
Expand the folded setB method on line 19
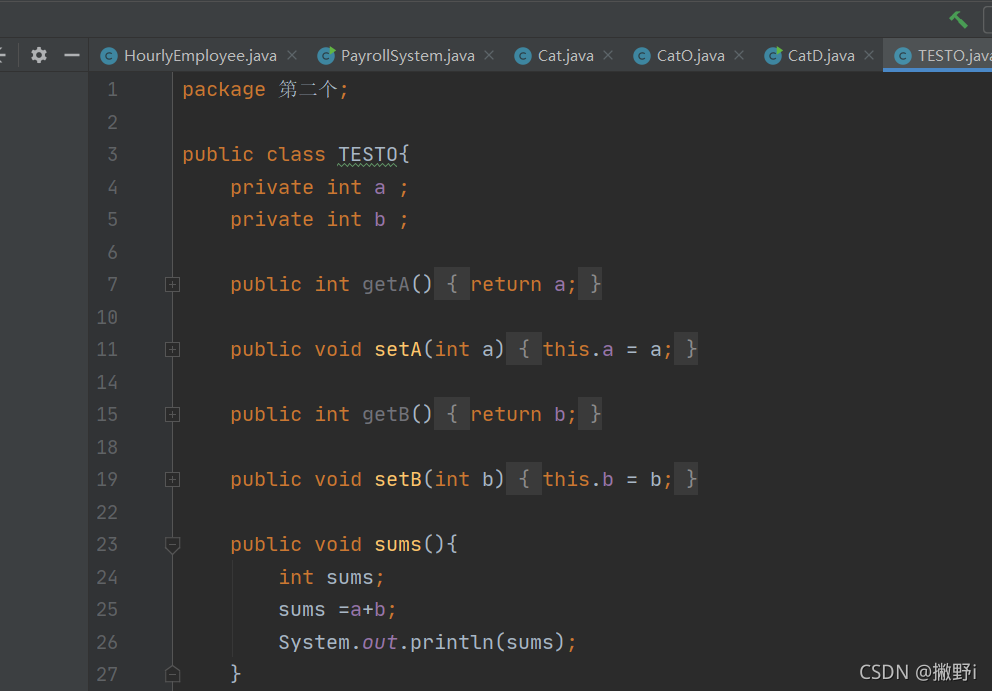172,480
